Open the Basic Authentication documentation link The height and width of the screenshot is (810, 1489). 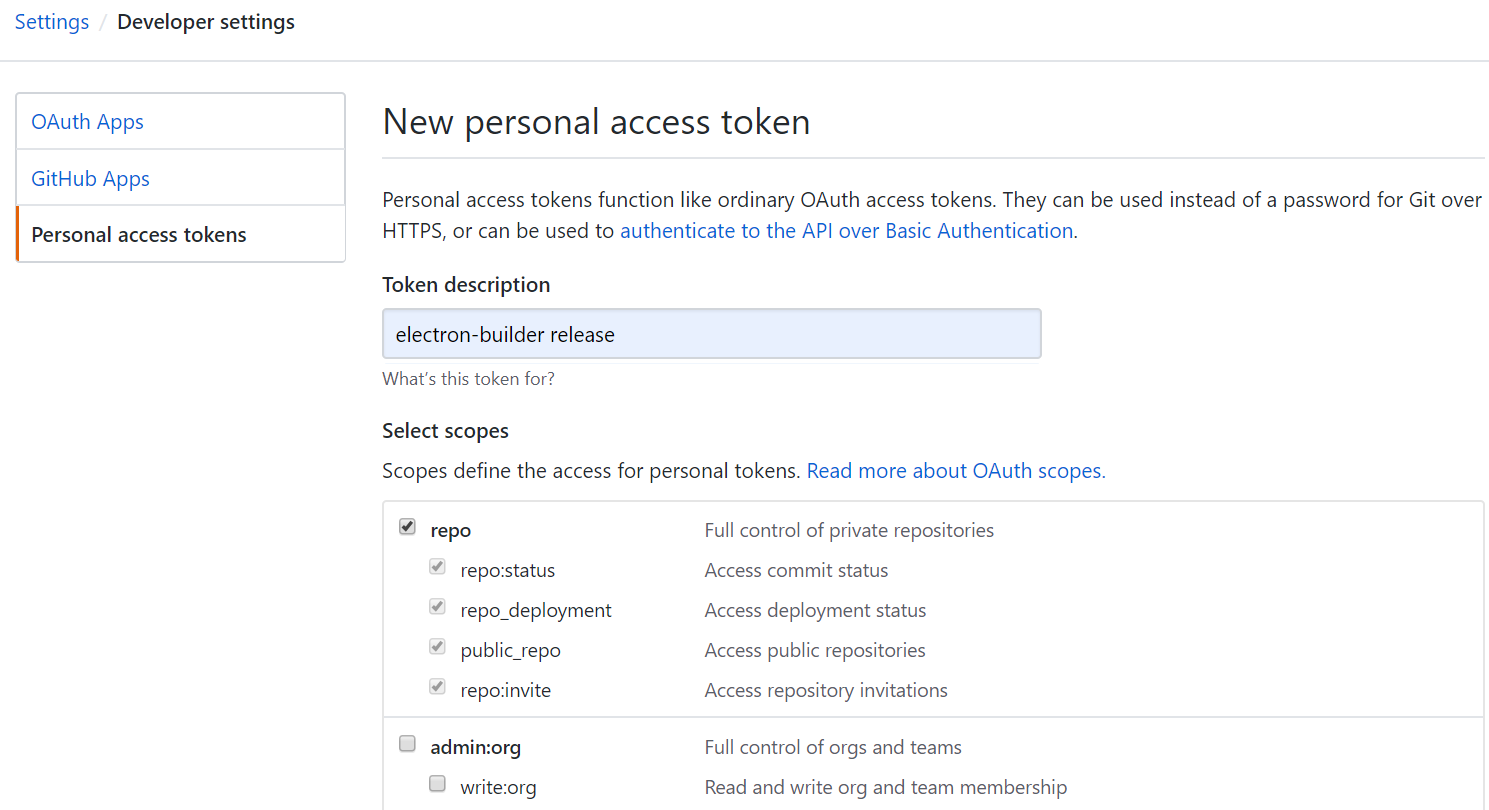846,230
